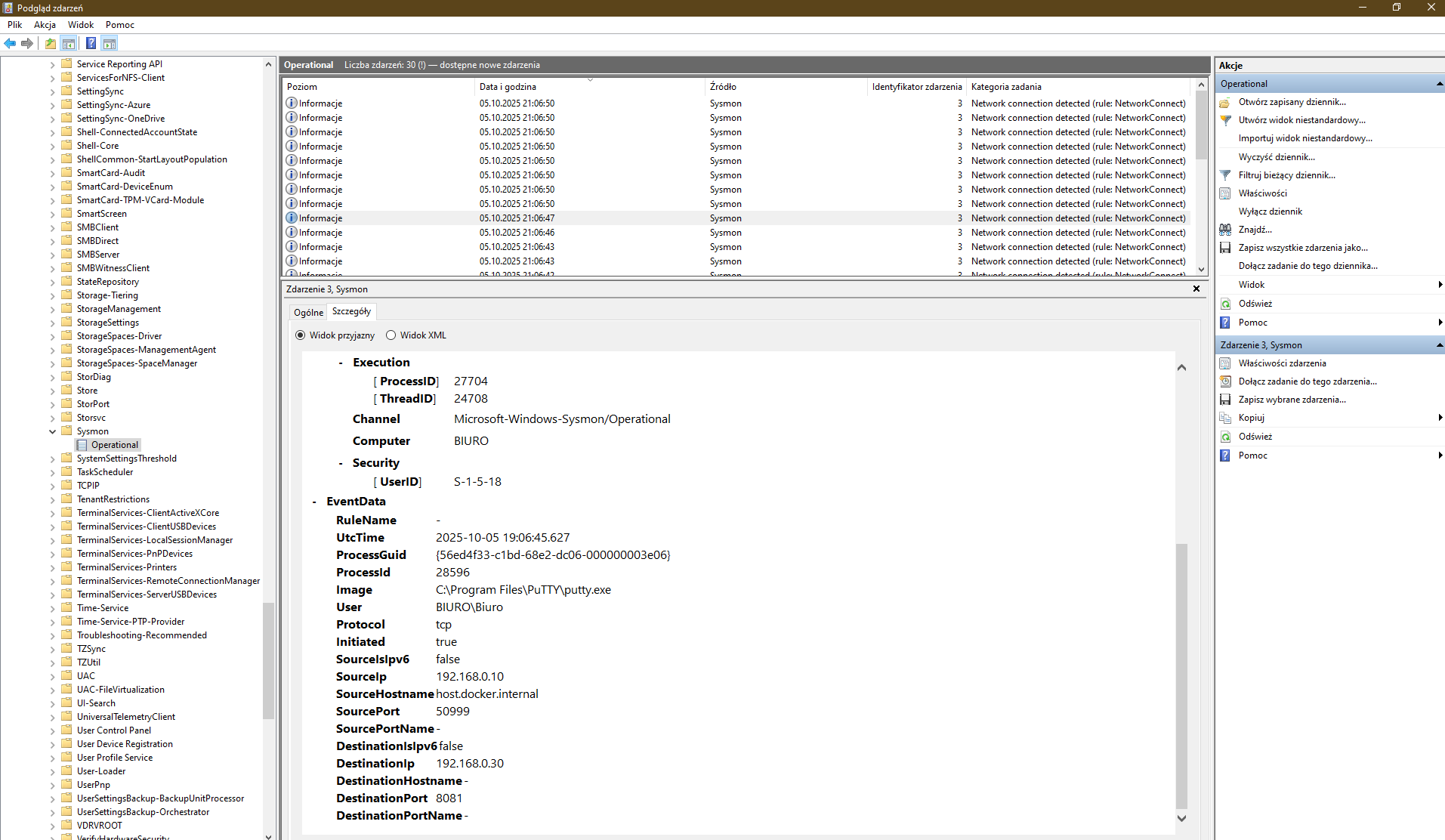Screen dimensions: 1445x840
Task: Collapse the Sysmon tree folder
Action: coord(53,431)
